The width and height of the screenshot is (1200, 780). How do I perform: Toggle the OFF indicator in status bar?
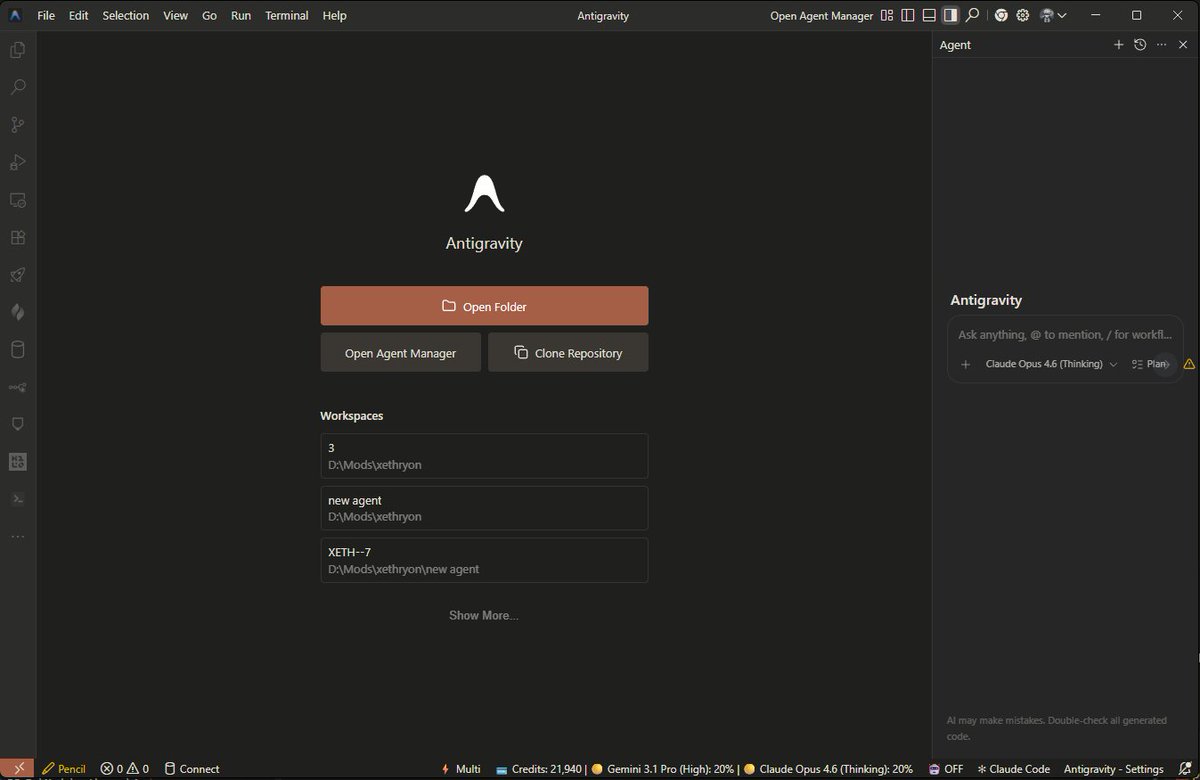click(x=946, y=769)
